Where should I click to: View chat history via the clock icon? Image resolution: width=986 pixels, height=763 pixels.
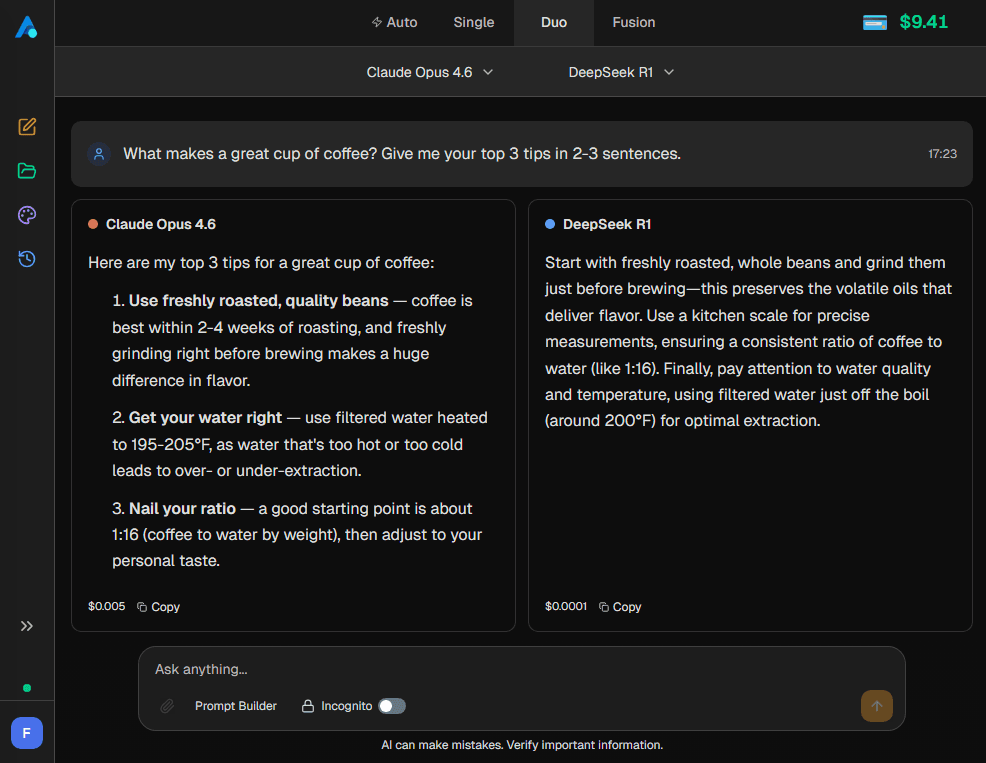[27, 259]
